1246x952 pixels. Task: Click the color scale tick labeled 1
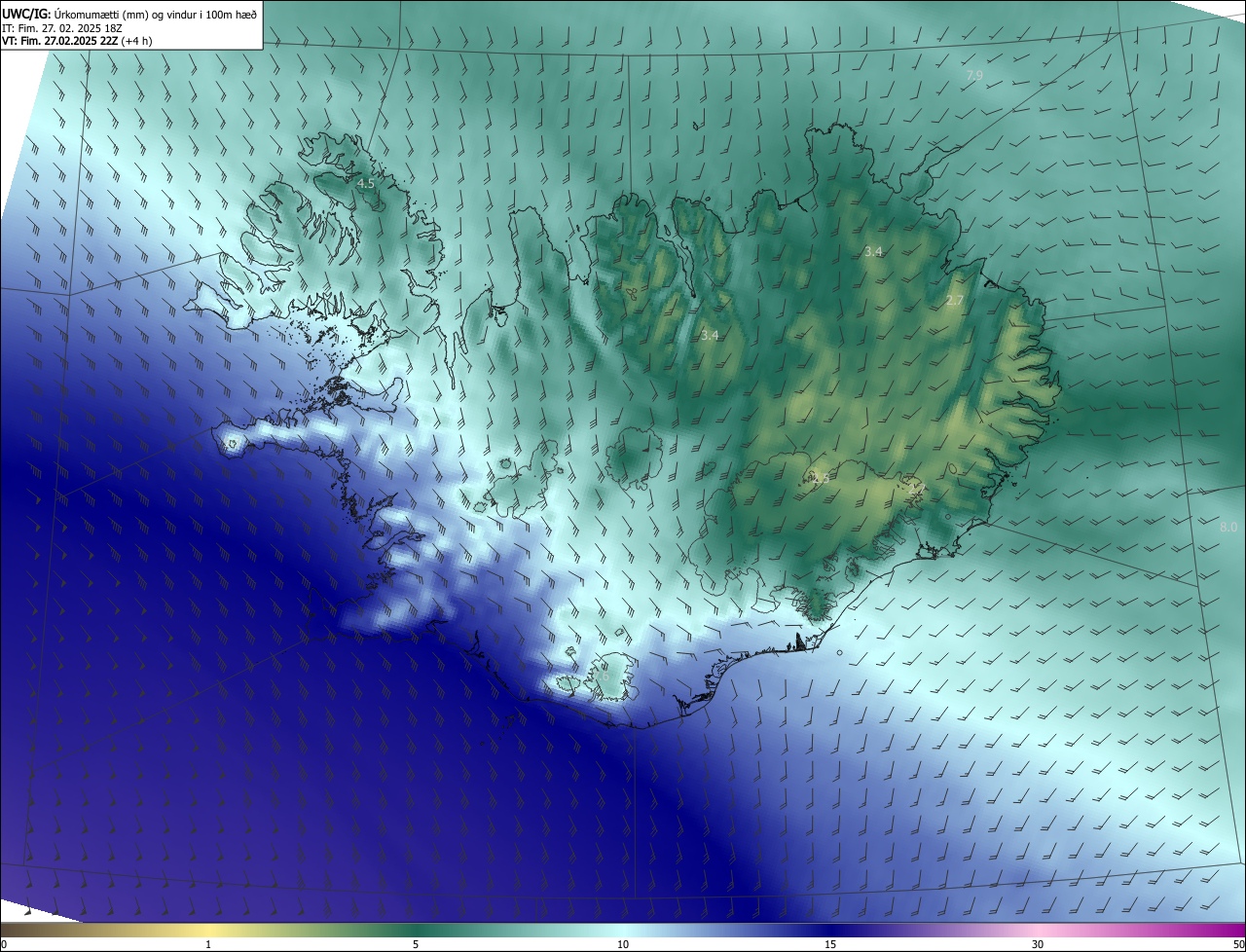pos(208,944)
